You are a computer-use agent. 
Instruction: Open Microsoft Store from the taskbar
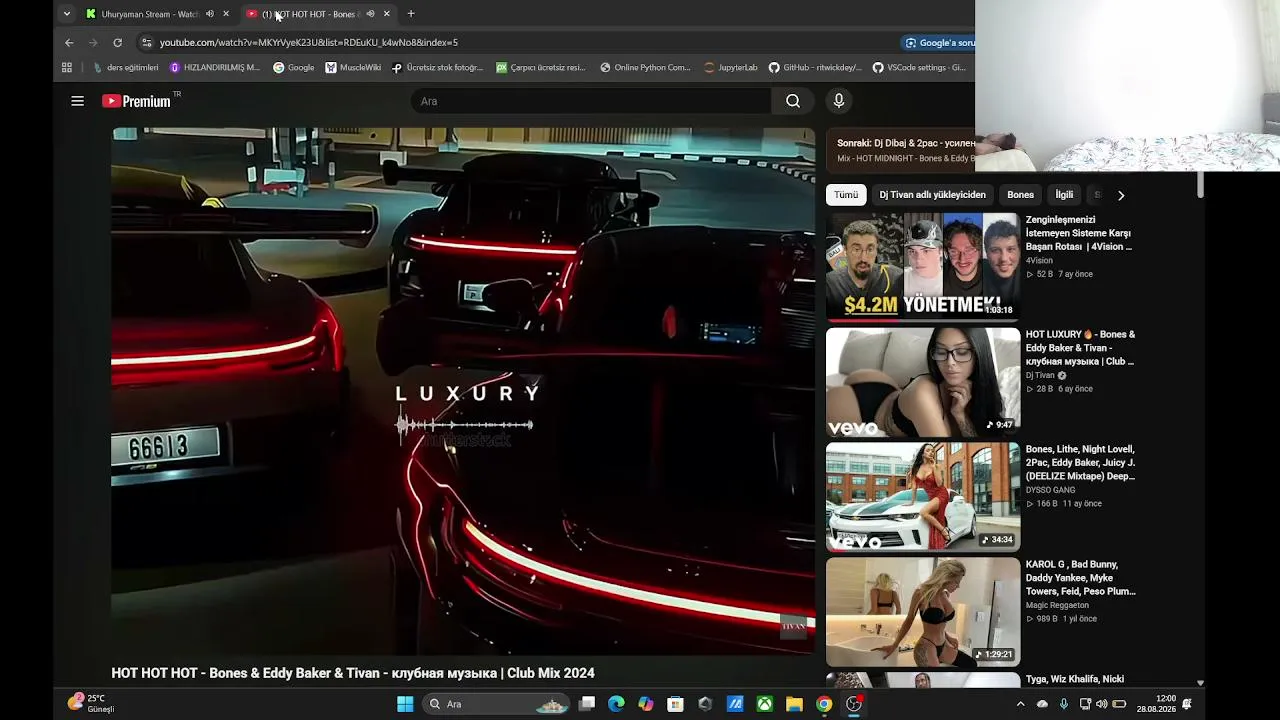pyautogui.click(x=675, y=704)
